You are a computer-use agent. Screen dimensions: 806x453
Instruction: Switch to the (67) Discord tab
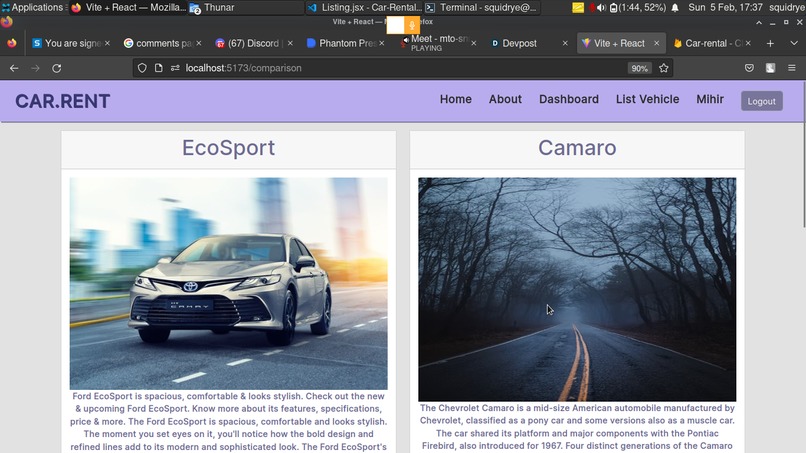coord(254,43)
